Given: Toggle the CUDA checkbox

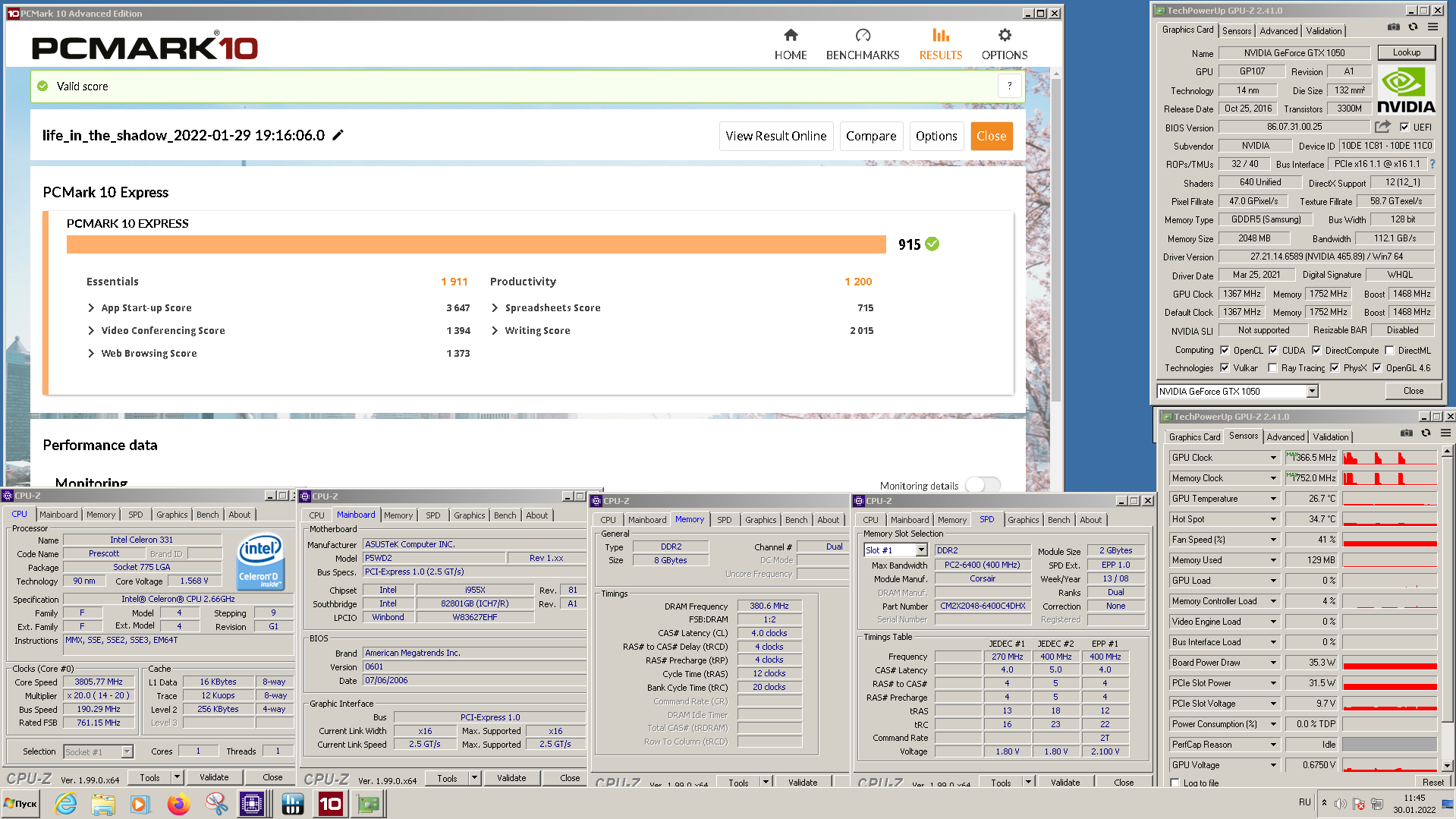Looking at the screenshot, I should 1273,351.
